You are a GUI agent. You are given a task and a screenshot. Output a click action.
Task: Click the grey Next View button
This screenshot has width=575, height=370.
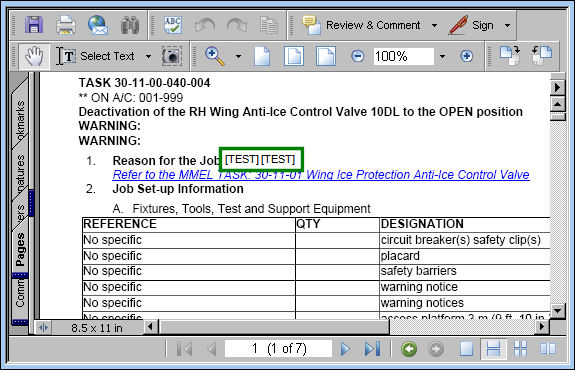click(x=436, y=349)
